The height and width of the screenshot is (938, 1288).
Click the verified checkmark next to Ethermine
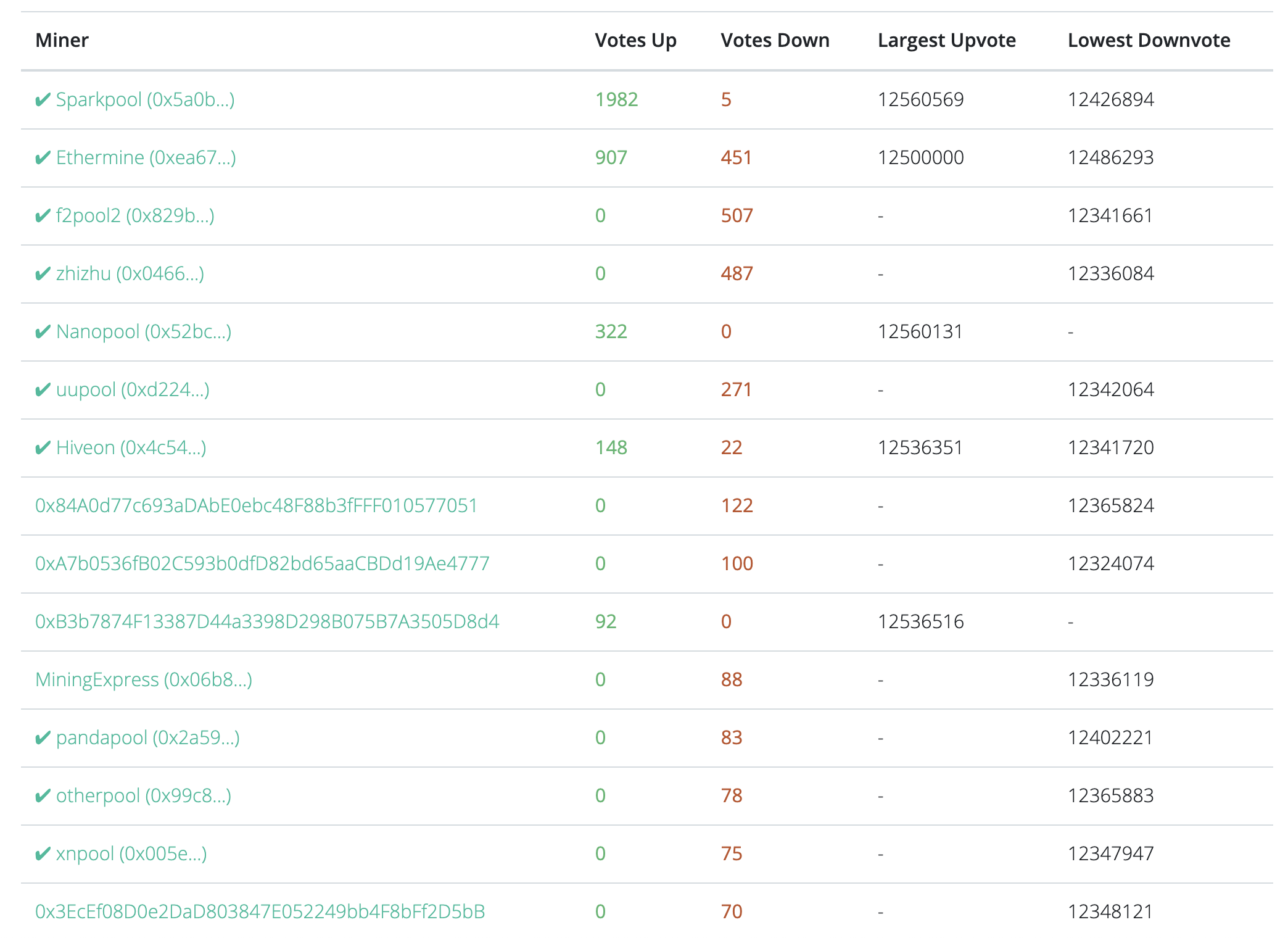43,157
